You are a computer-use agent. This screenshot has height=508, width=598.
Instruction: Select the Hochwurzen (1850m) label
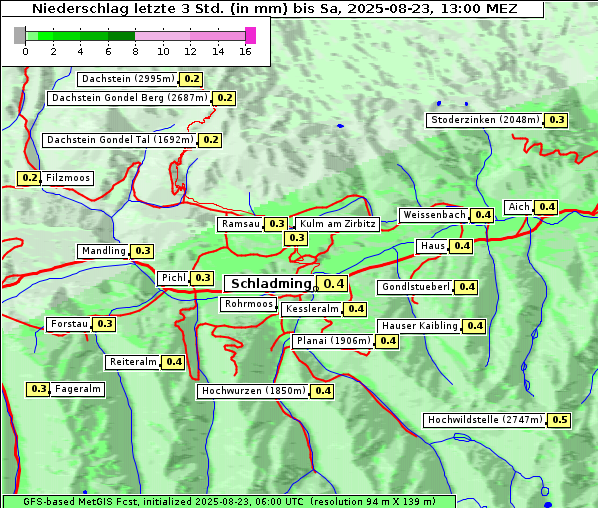coord(254,391)
